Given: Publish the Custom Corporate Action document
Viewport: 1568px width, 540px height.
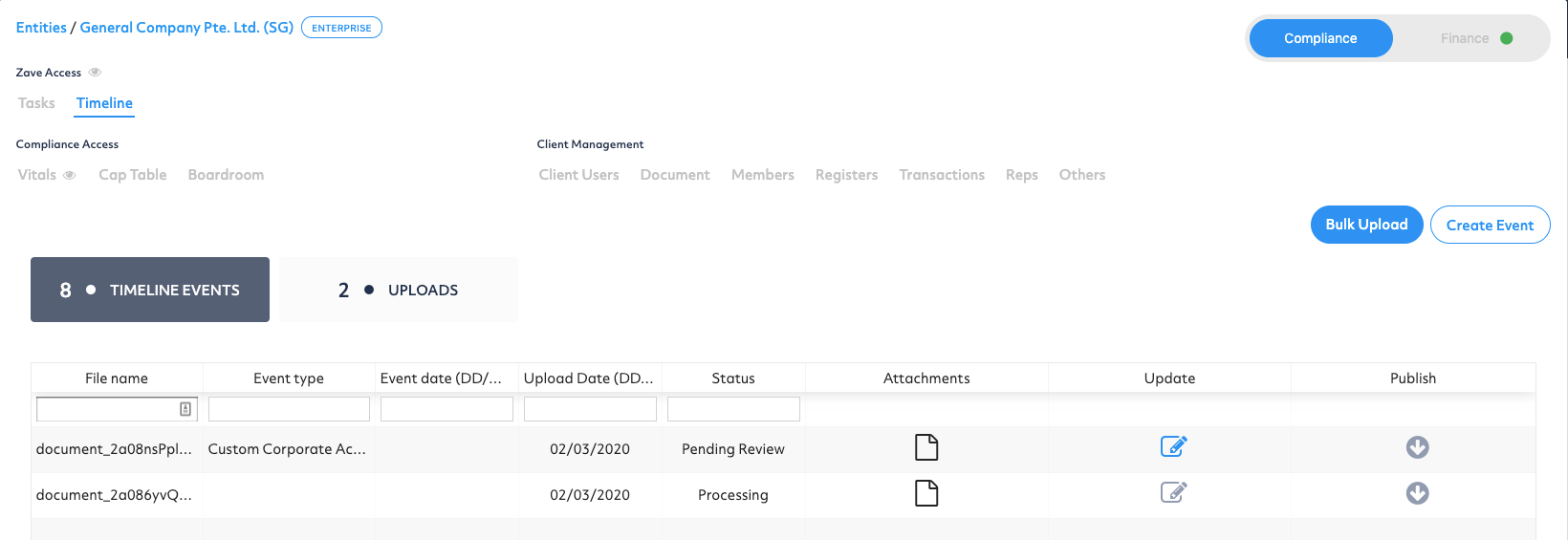Looking at the screenshot, I should [1417, 447].
